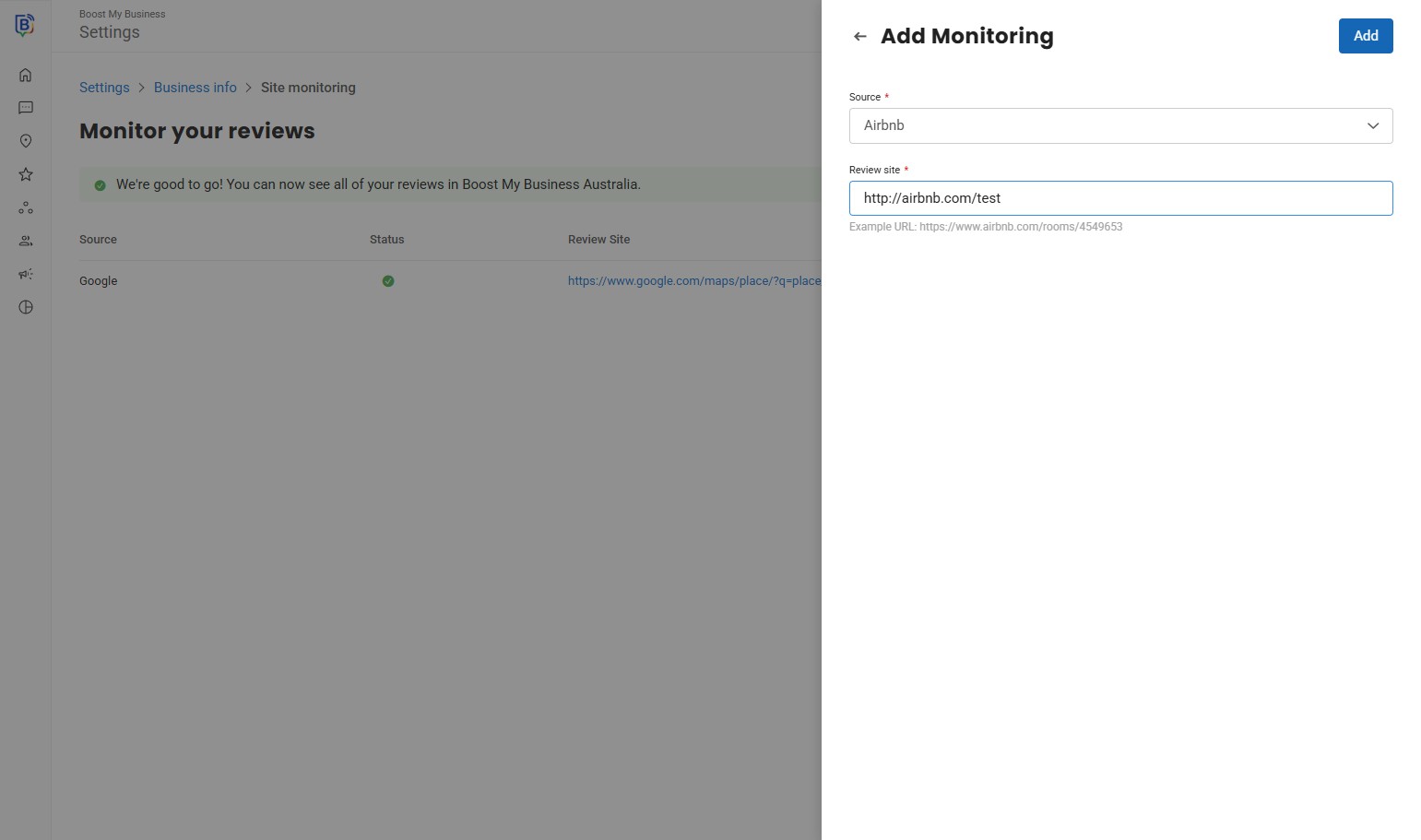
Task: Open the location pin icon in sidebar
Action: pos(26,141)
